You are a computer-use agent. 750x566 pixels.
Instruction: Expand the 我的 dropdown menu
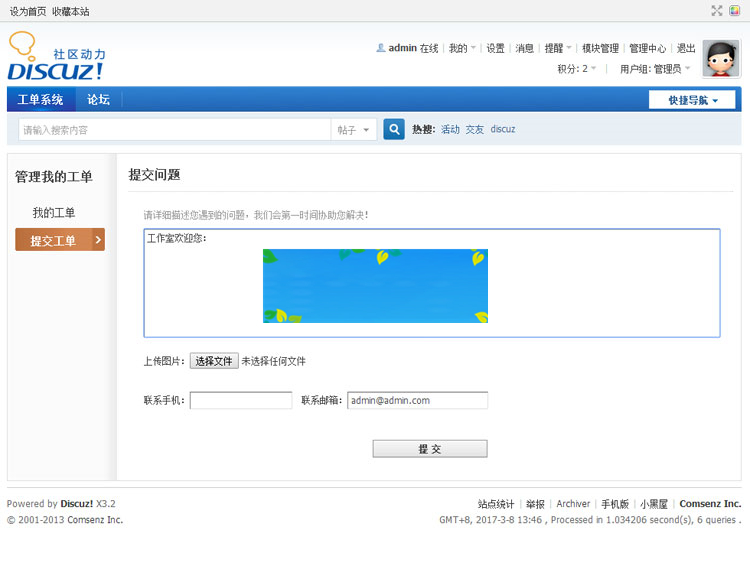[x=461, y=48]
